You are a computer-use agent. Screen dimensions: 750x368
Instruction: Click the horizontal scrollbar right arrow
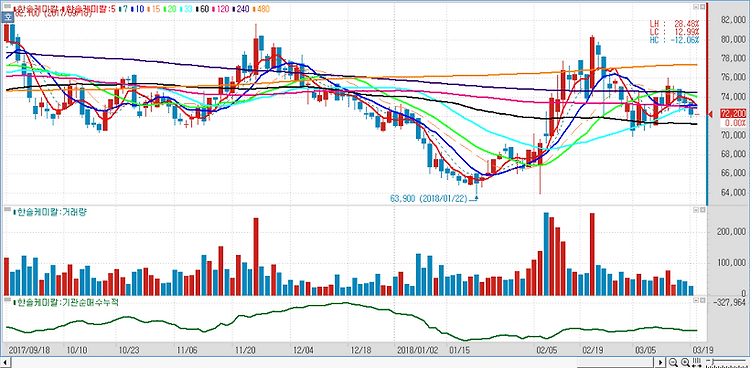(661, 362)
